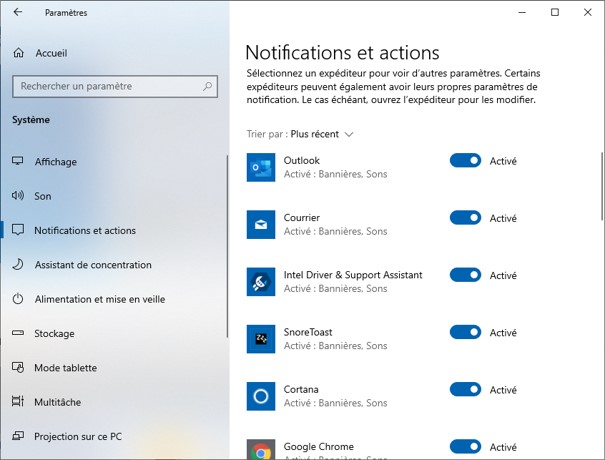This screenshot has height=460, width=605.
Task: Open Courrier notification settings by its name
Action: click(302, 218)
